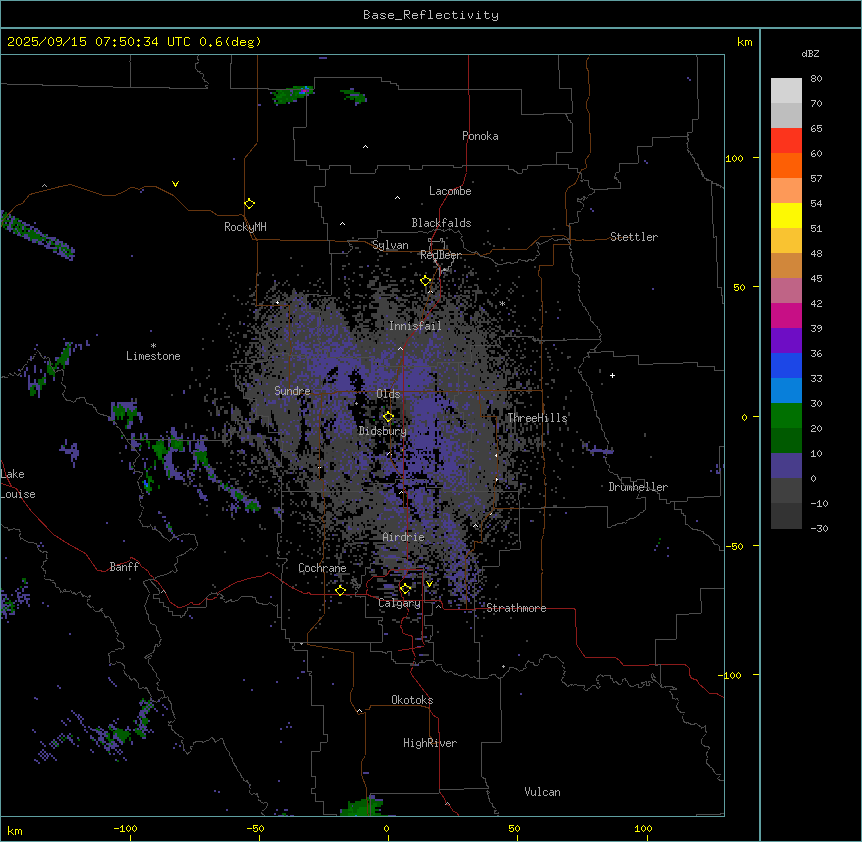This screenshot has height=842, width=862.
Task: Select the Airdrie town label
Action: coord(404,537)
